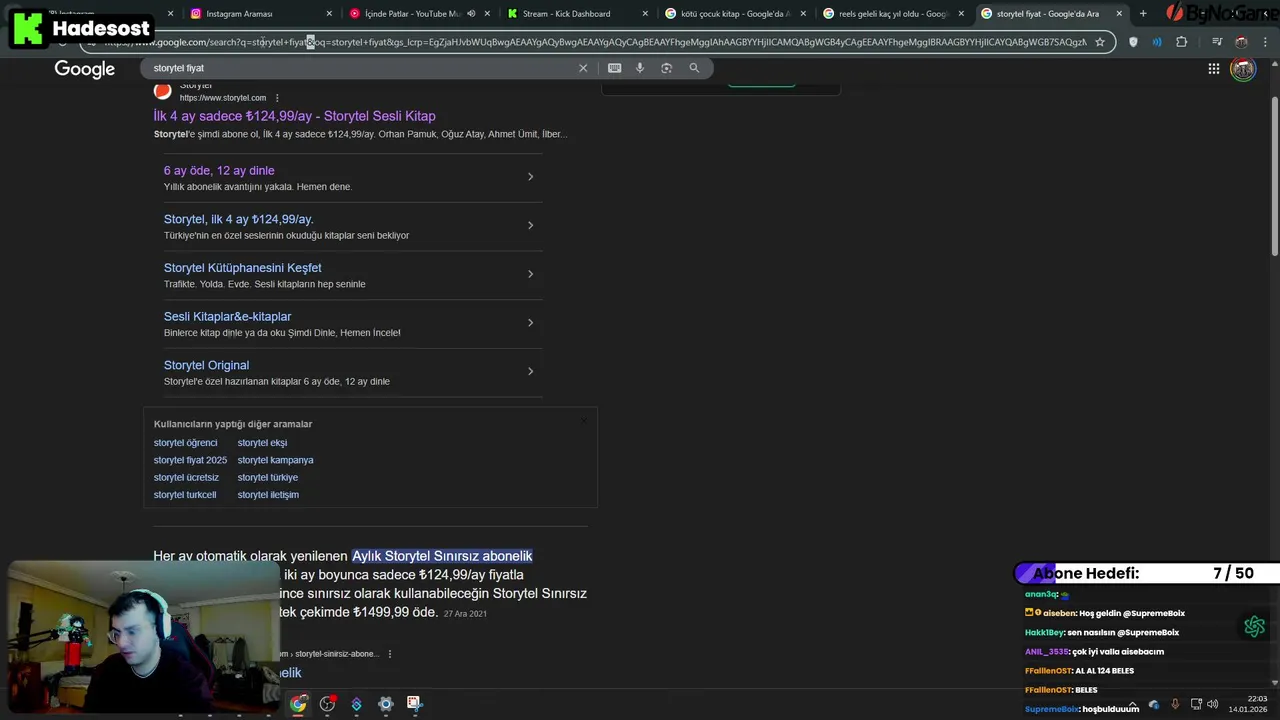Search related 'storytel turkcell'
Viewport: 1280px width, 720px height.
(185, 494)
